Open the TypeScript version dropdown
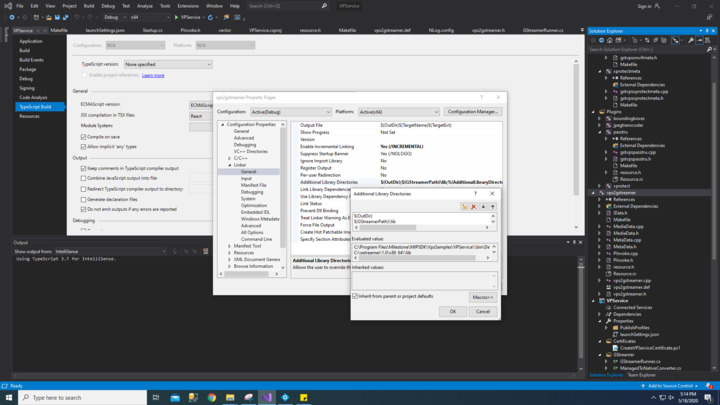The width and height of the screenshot is (720, 405). tap(168, 64)
